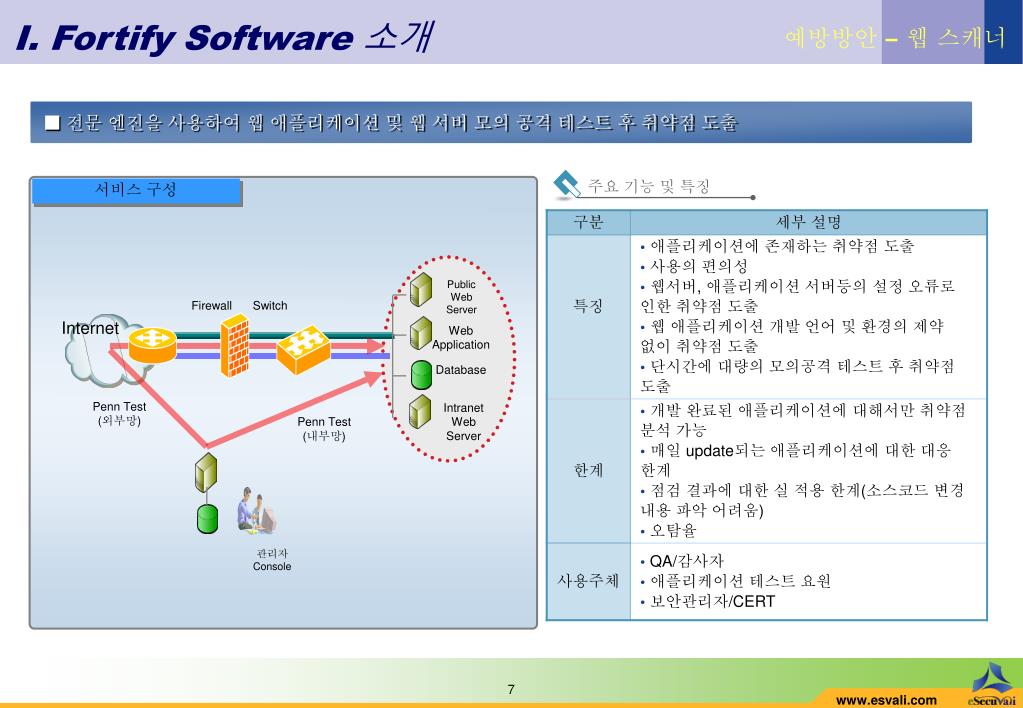Screen dimensions: 1023x708
Task: Click the Switch text label
Action: [270, 305]
